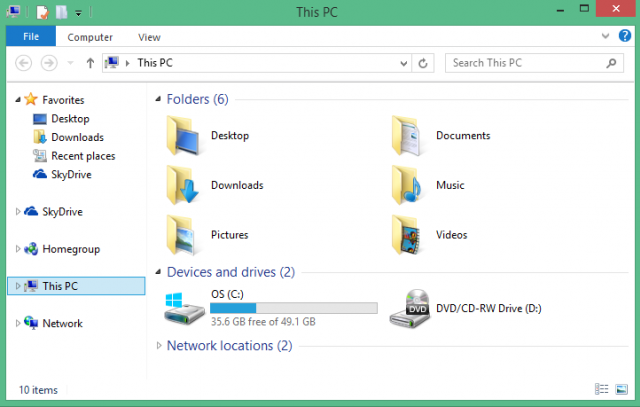Open Recent places under Favorites
Viewport: 640px width, 407px height.
pyautogui.click(x=83, y=156)
